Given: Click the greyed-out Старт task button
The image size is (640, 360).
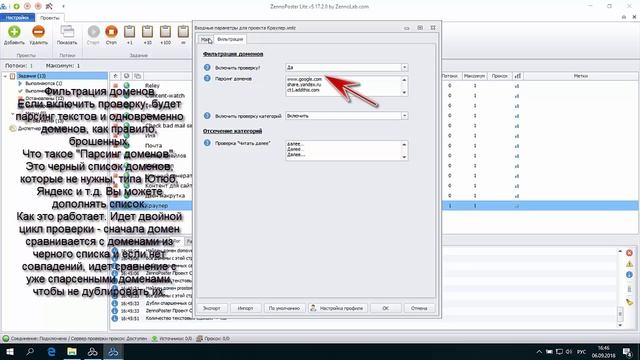Looking at the screenshot, I should 93,32.
